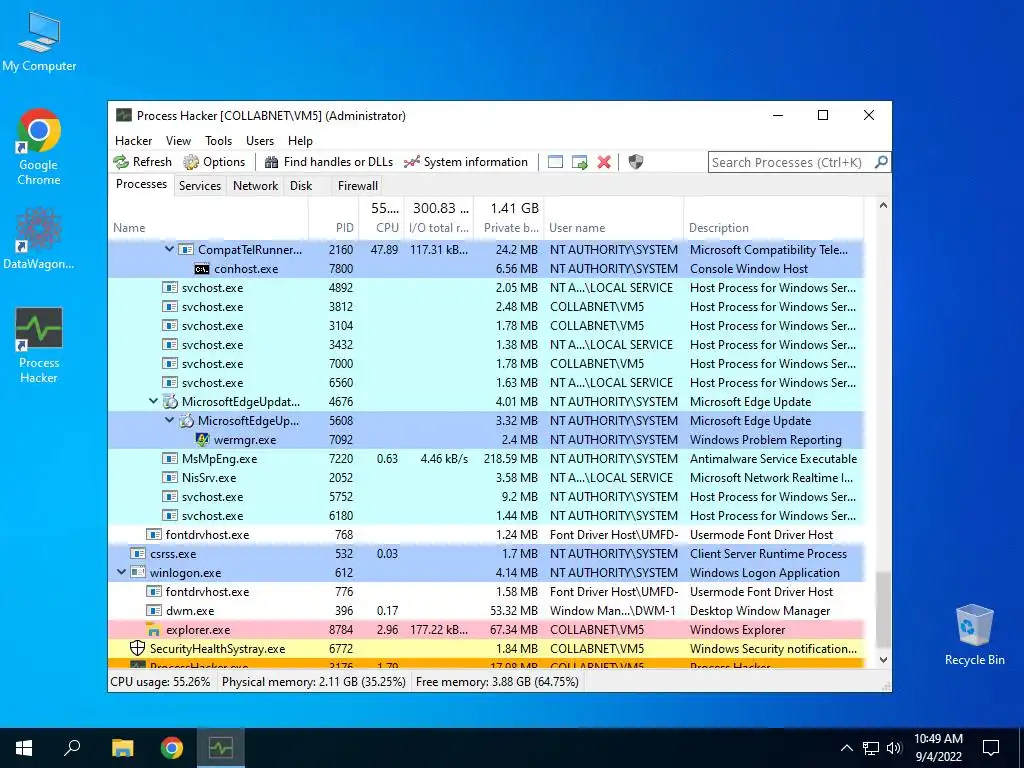Click the magnifier icon in search box
Viewport: 1024px width, 768px height.
coord(881,161)
